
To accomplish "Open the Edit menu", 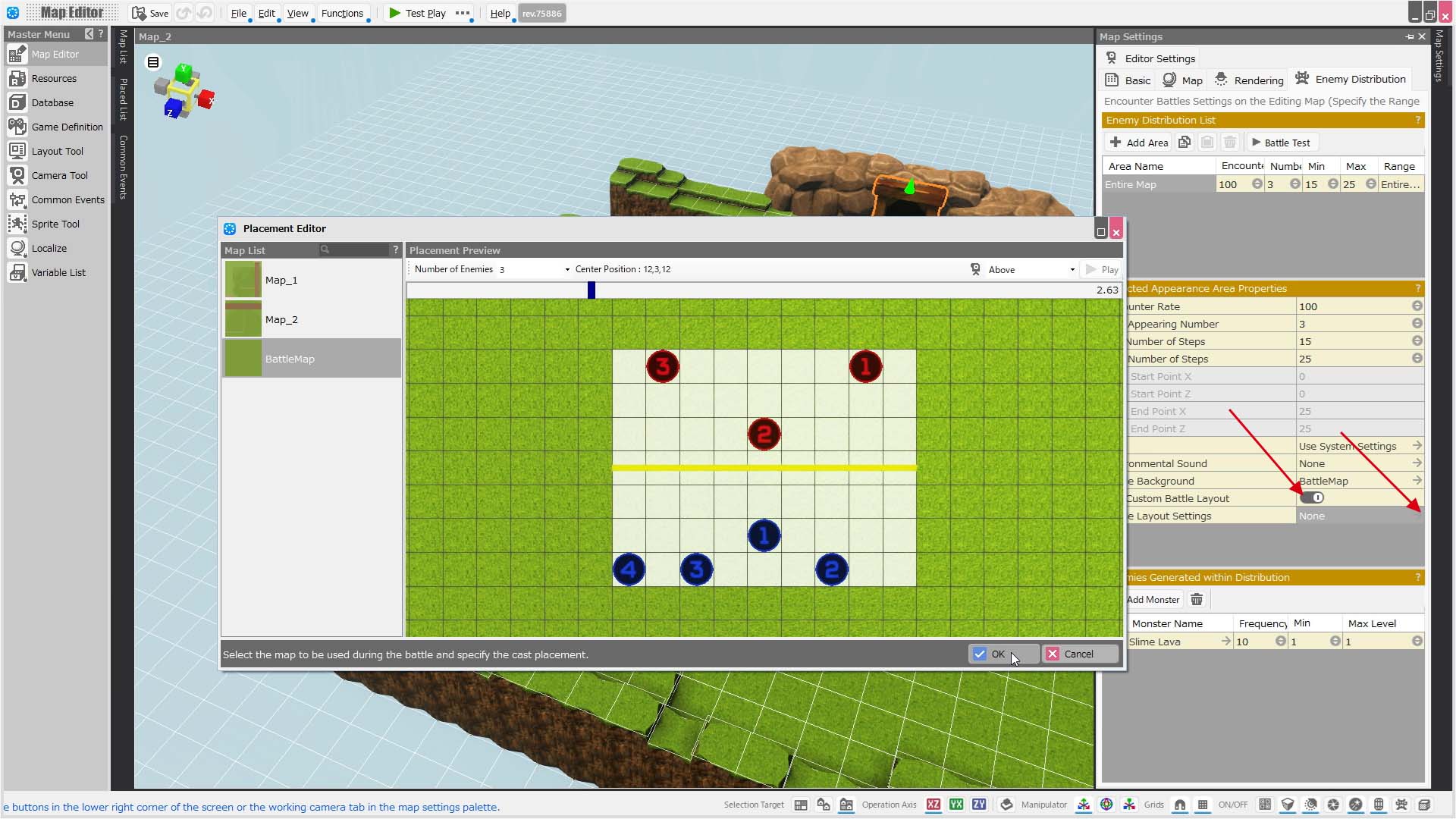I will [x=266, y=14].
